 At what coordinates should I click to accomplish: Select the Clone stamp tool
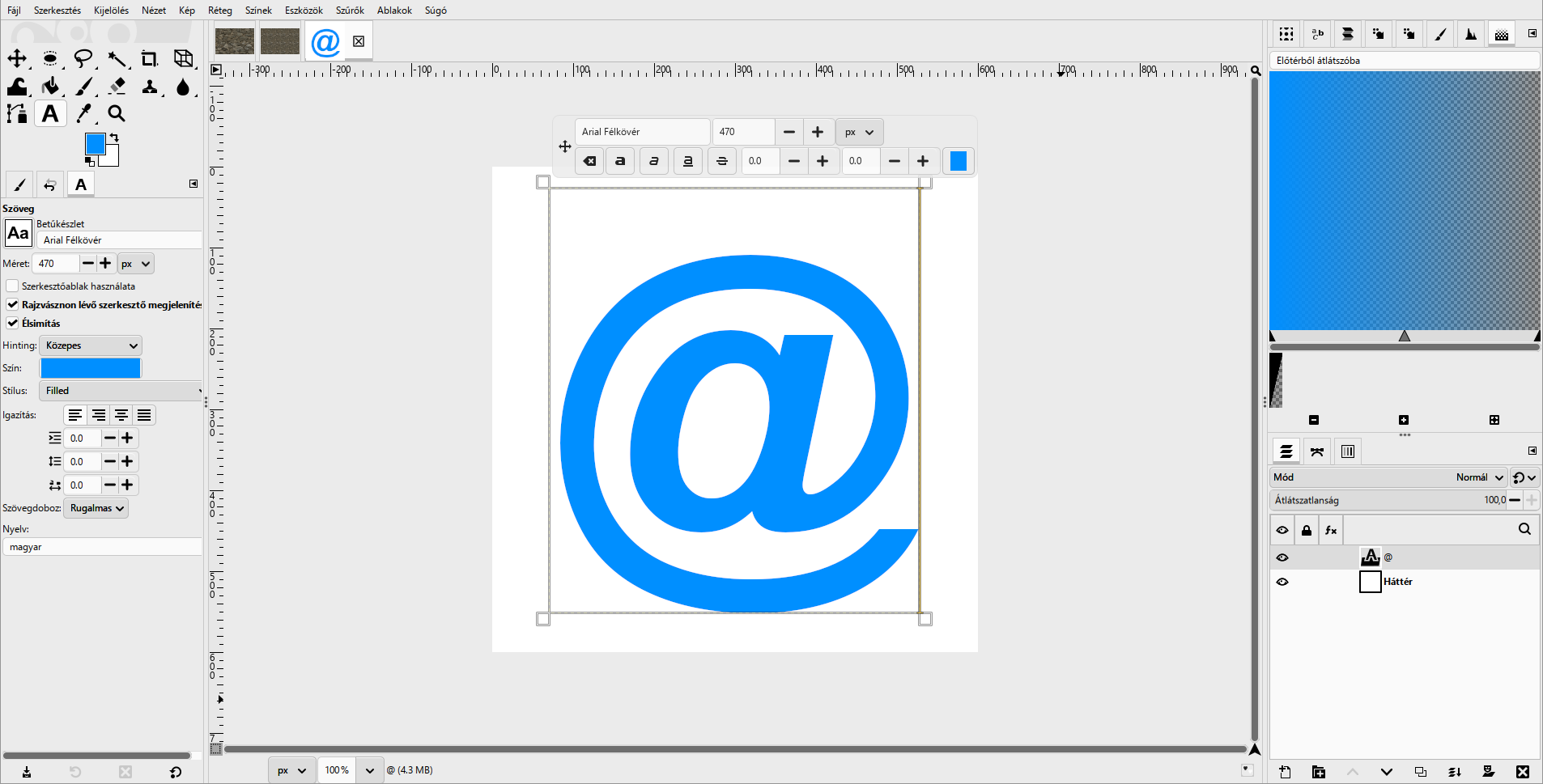150,86
